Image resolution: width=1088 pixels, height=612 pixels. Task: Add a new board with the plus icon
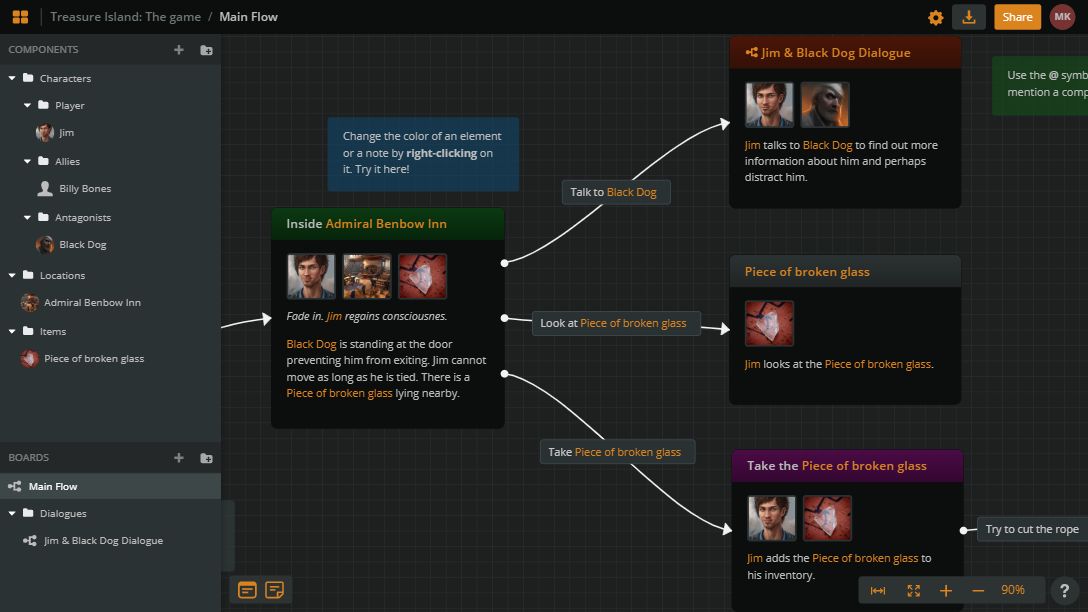(x=178, y=457)
